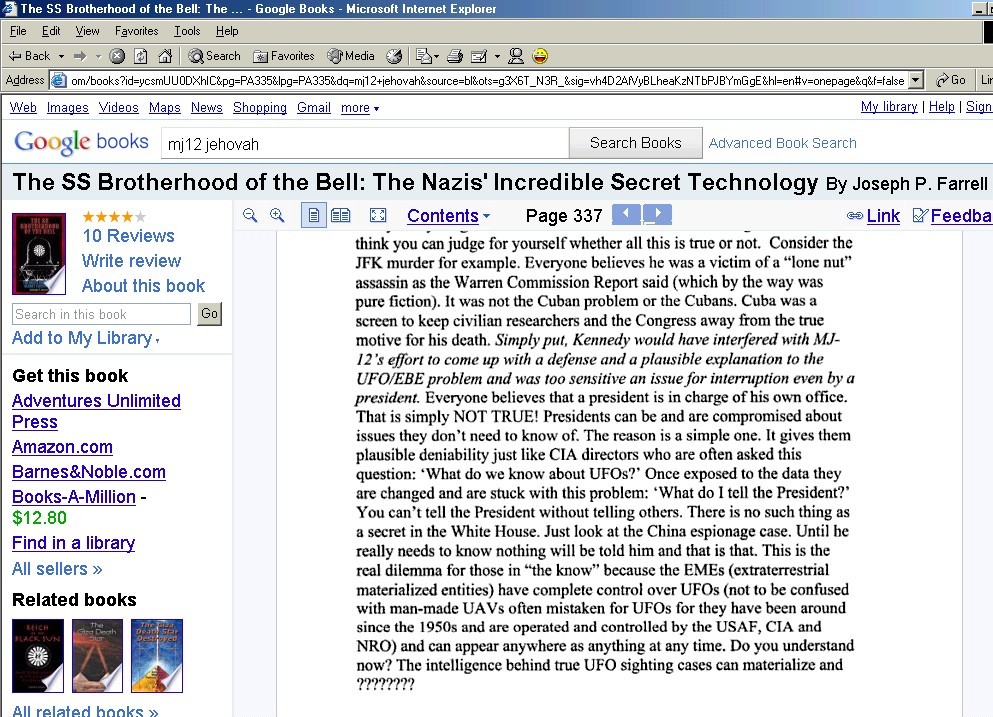Viewport: 993px width, 717px height.
Task: Click the Gmail link in top bar
Action: pyautogui.click(x=313, y=108)
